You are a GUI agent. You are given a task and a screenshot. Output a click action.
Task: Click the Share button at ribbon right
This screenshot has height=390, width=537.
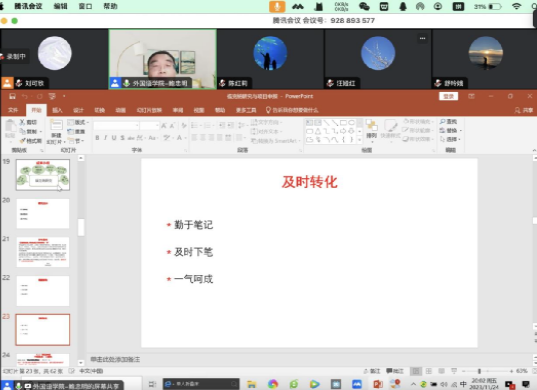524,110
